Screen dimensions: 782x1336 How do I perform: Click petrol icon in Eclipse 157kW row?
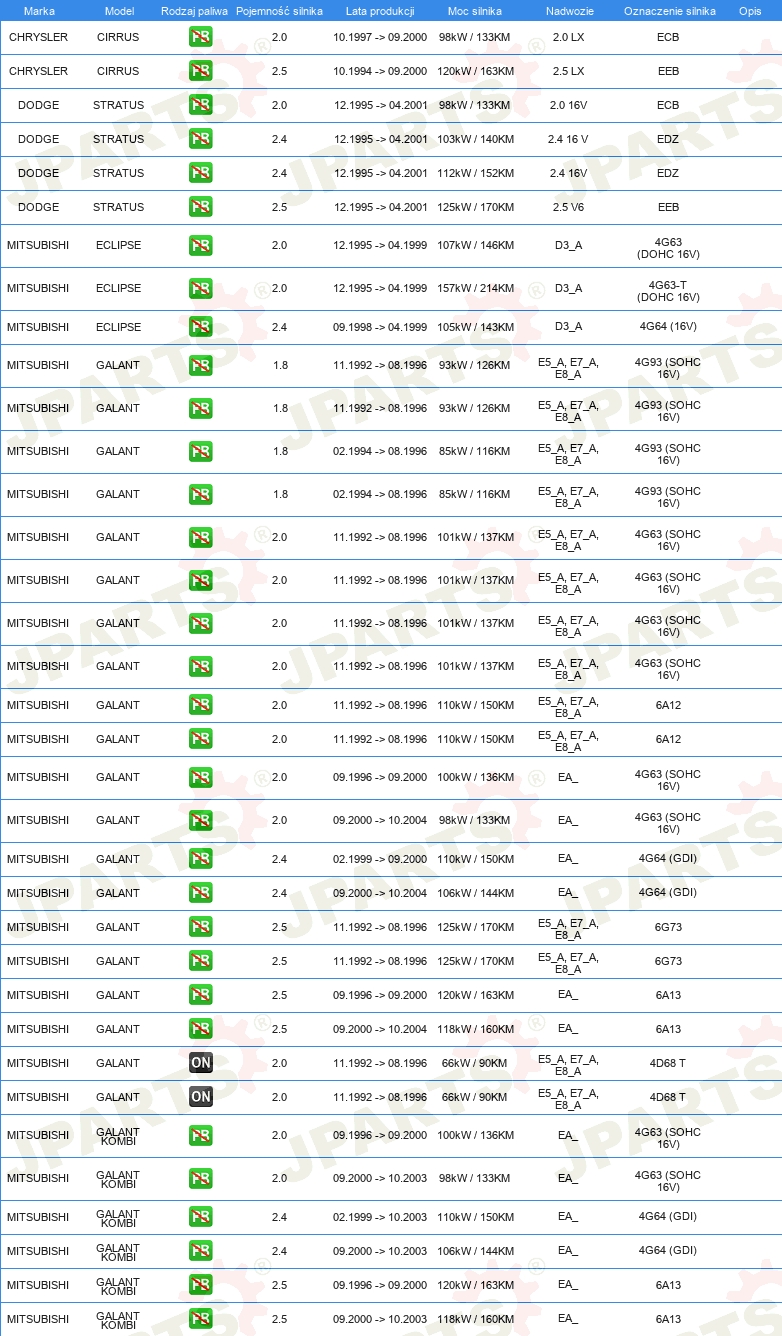(x=201, y=288)
